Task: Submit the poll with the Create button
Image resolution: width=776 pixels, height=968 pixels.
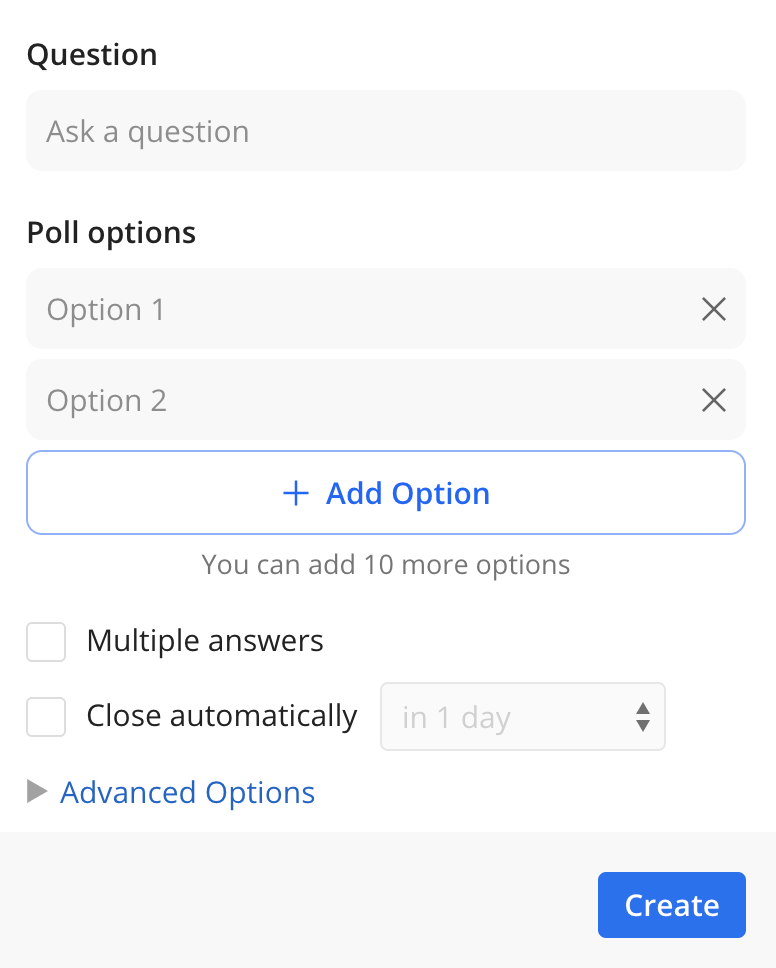Action: point(671,905)
